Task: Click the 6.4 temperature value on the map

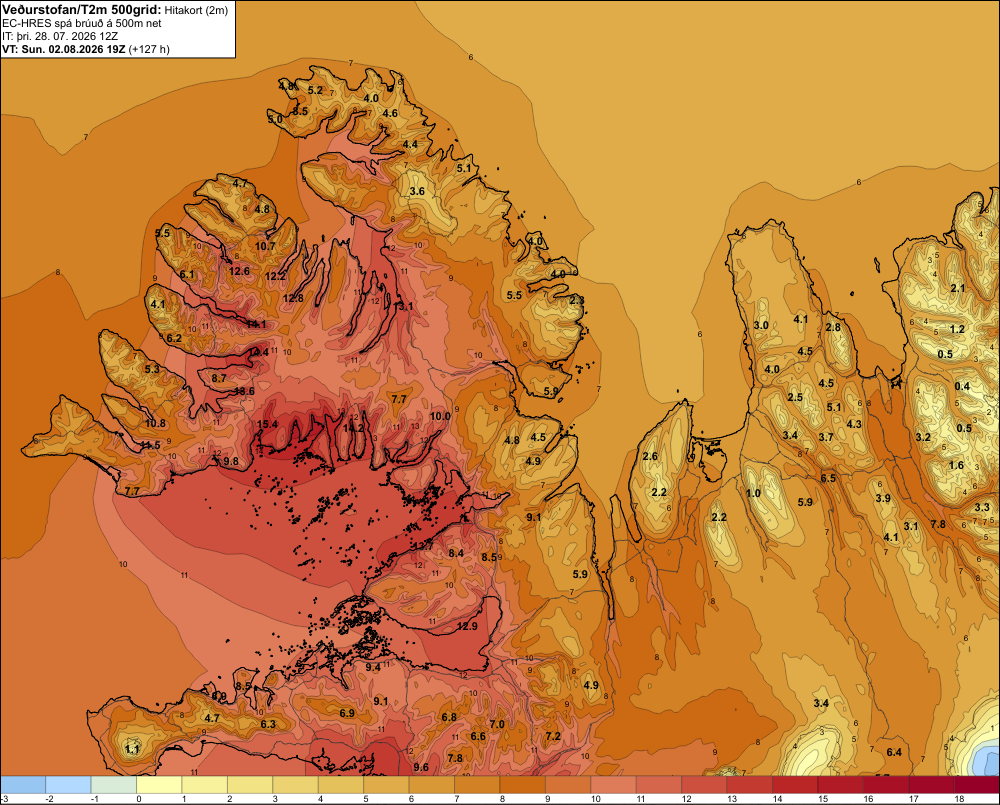Action: tap(894, 752)
